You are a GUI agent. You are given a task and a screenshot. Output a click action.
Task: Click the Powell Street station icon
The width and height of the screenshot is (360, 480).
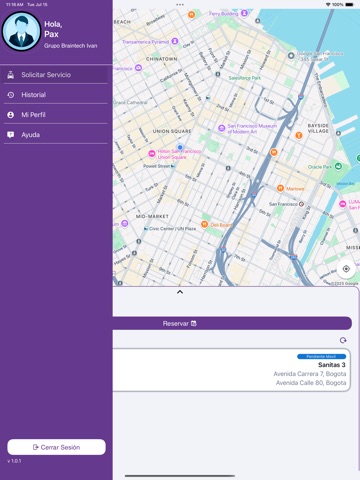(x=173, y=166)
